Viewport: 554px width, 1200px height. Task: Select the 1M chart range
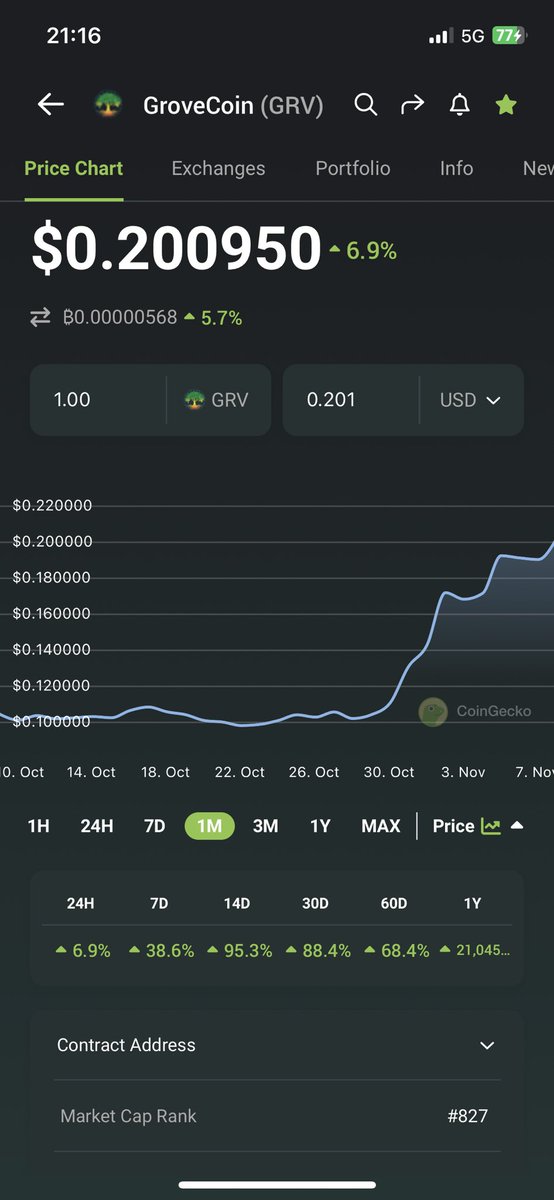click(209, 826)
